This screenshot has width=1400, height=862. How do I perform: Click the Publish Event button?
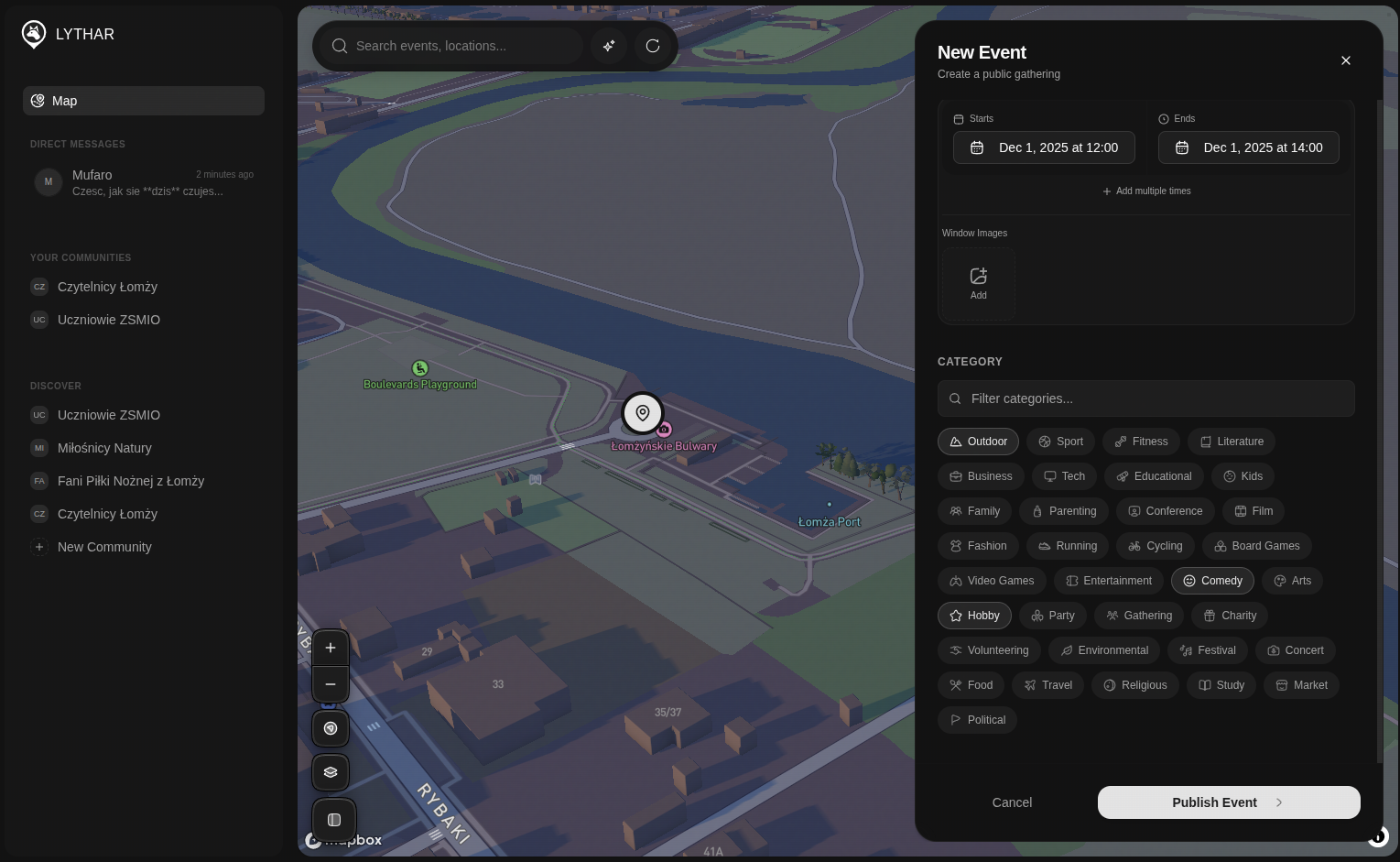[1228, 802]
